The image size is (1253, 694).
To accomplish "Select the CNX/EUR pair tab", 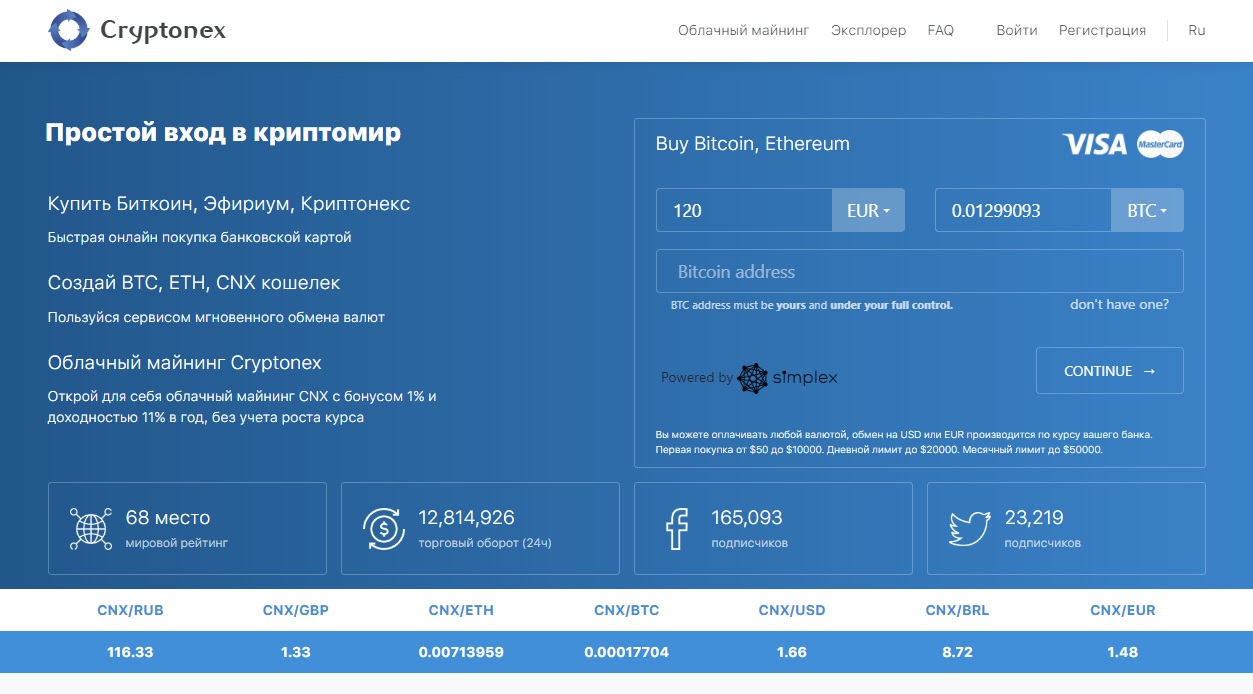I will (x=1122, y=610).
